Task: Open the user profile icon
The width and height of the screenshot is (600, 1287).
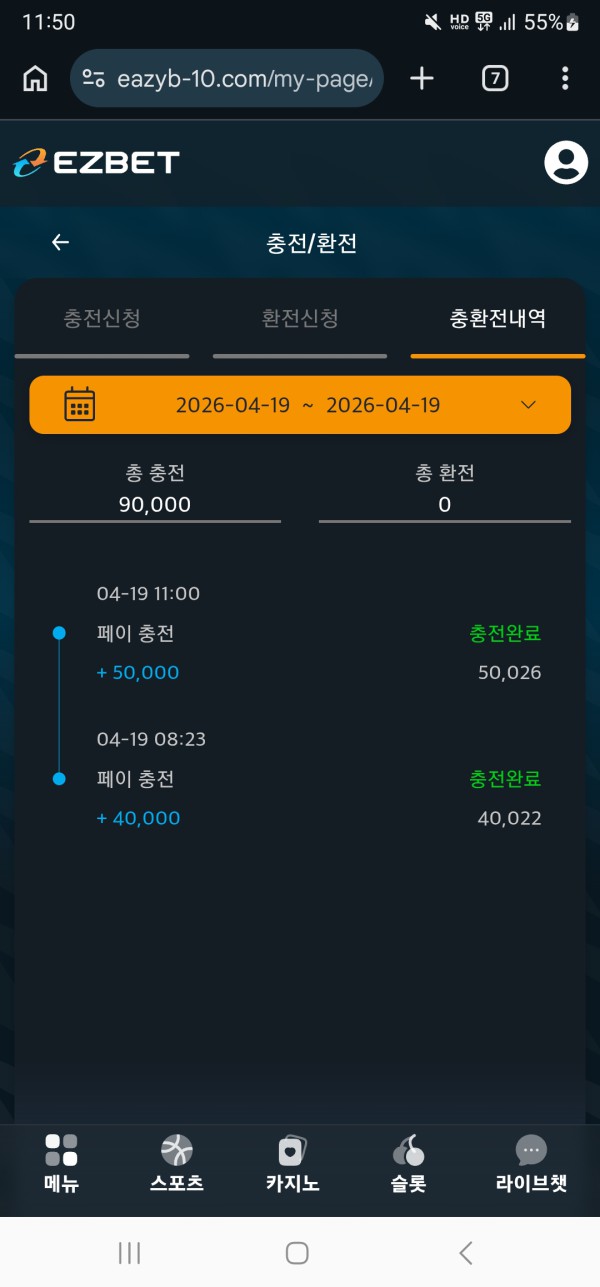Action: coord(565,163)
